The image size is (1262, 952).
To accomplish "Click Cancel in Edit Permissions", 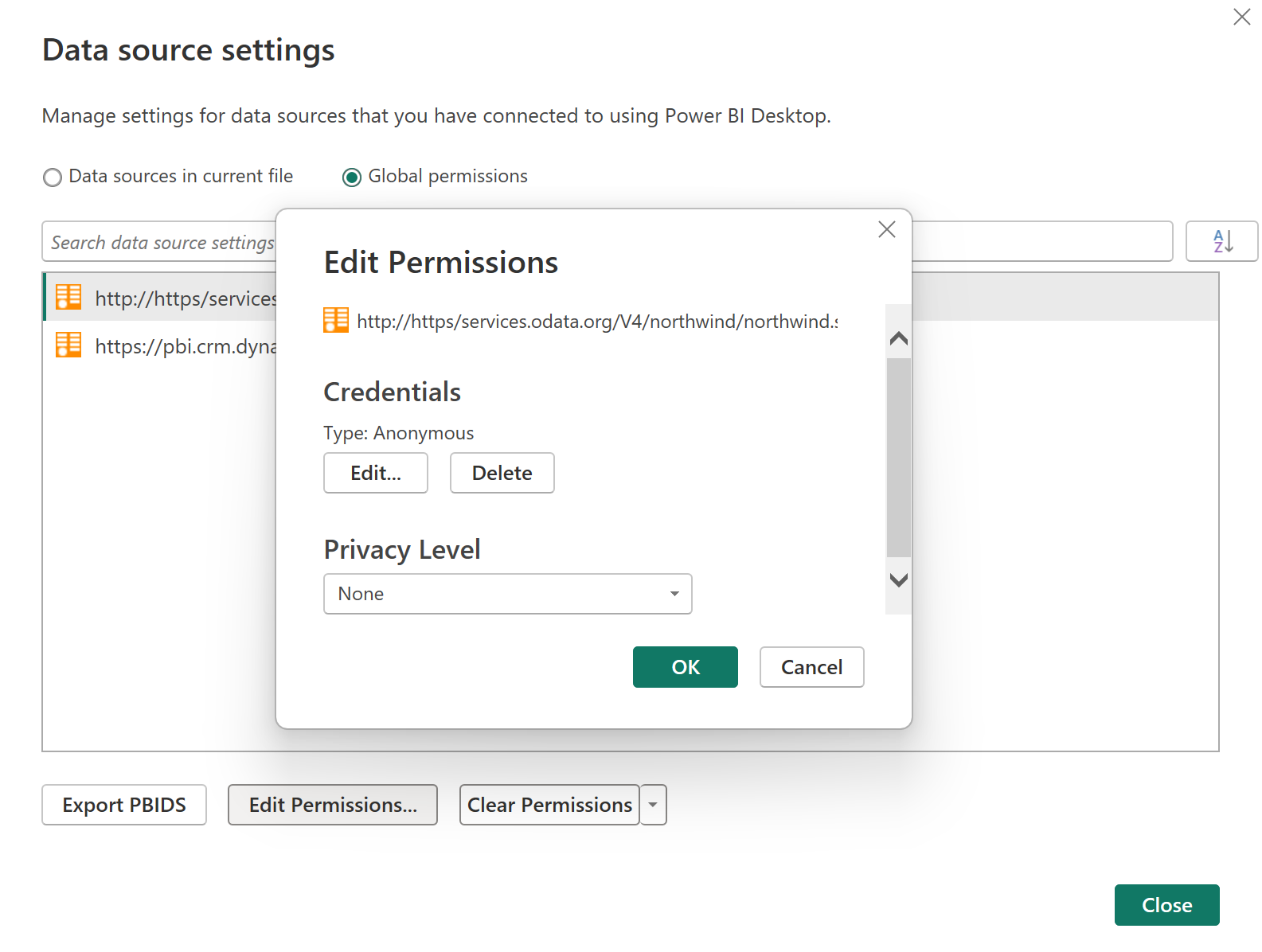I will tap(811, 667).
